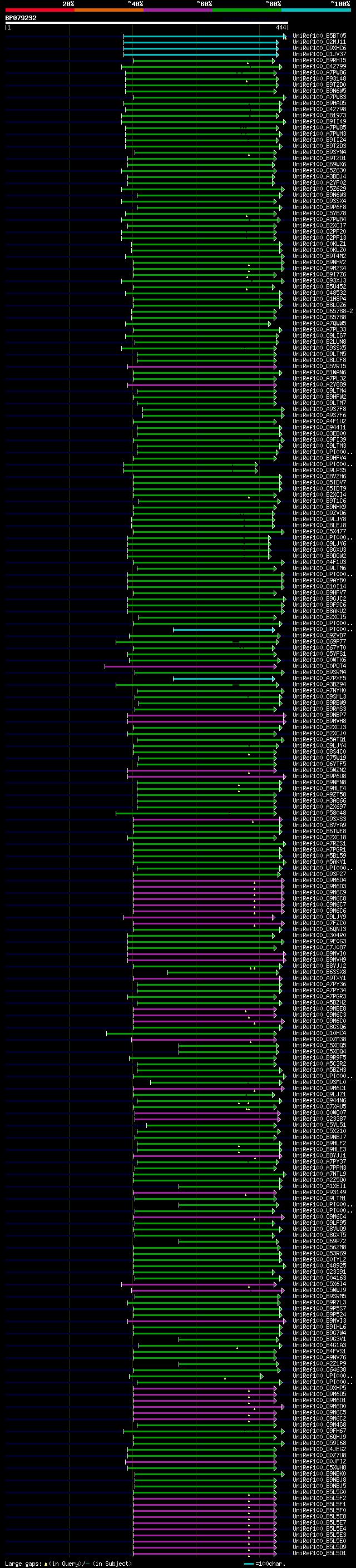Select the UniRef100_Q9SML3 label

pyautogui.click(x=319, y=697)
